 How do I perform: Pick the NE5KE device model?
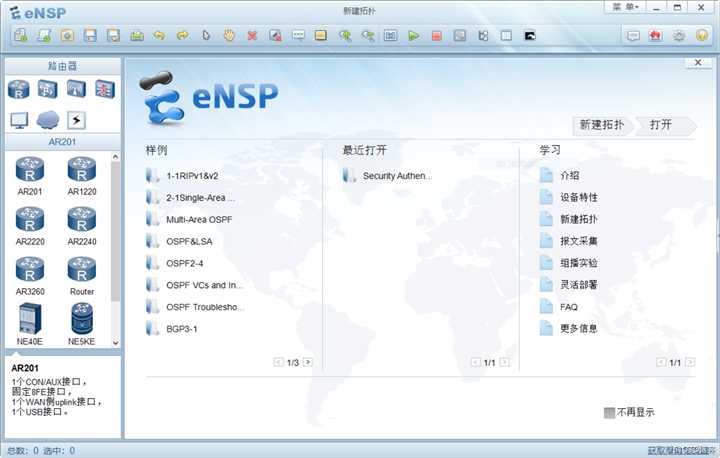(82, 324)
